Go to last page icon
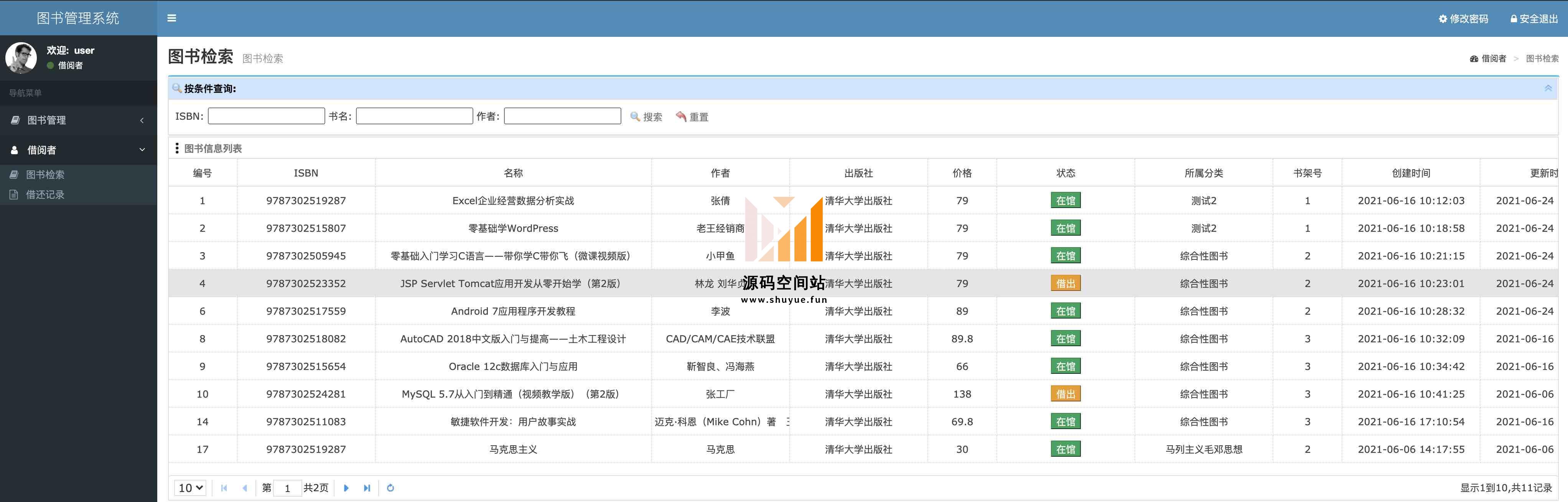The image size is (1568, 502). [x=367, y=488]
